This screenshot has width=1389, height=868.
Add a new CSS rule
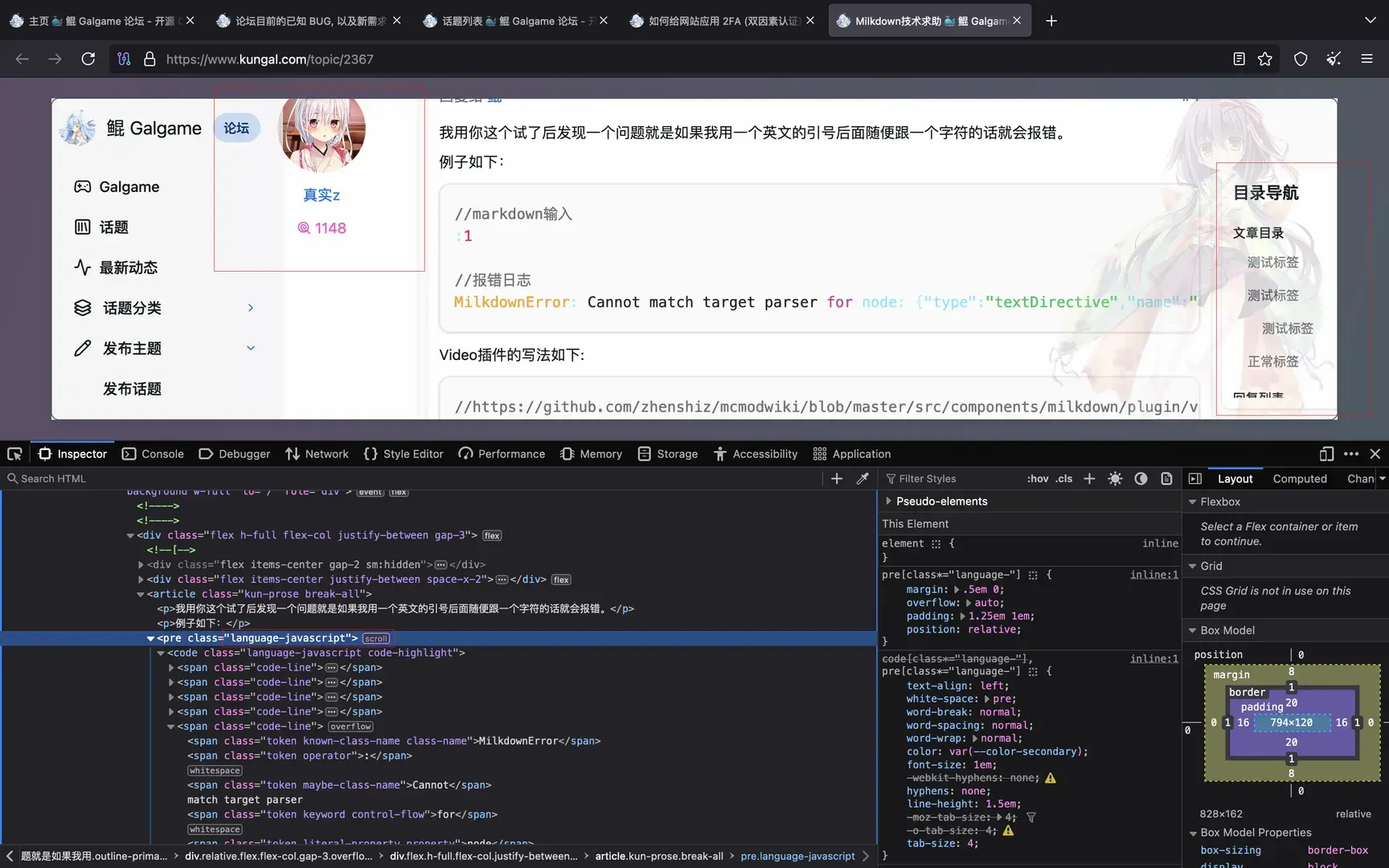coord(1089,478)
